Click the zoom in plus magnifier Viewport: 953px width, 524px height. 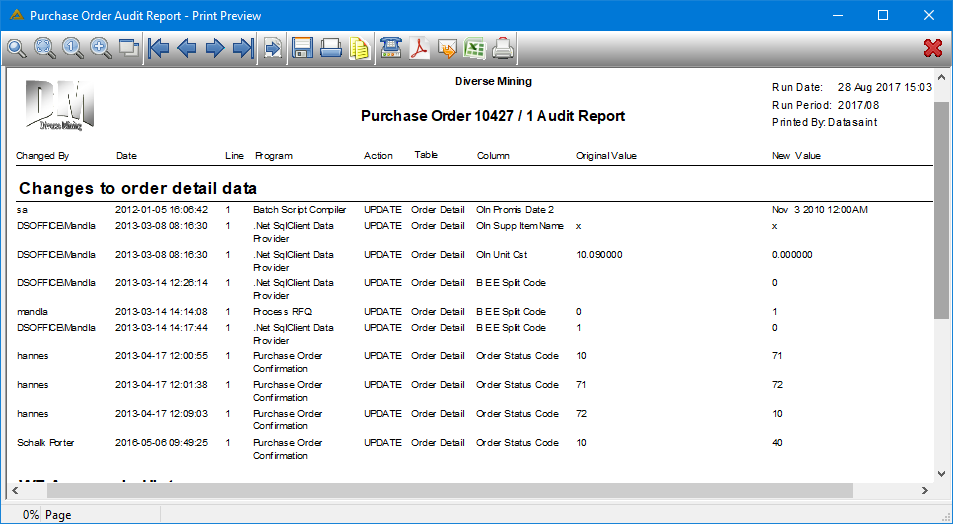point(101,49)
